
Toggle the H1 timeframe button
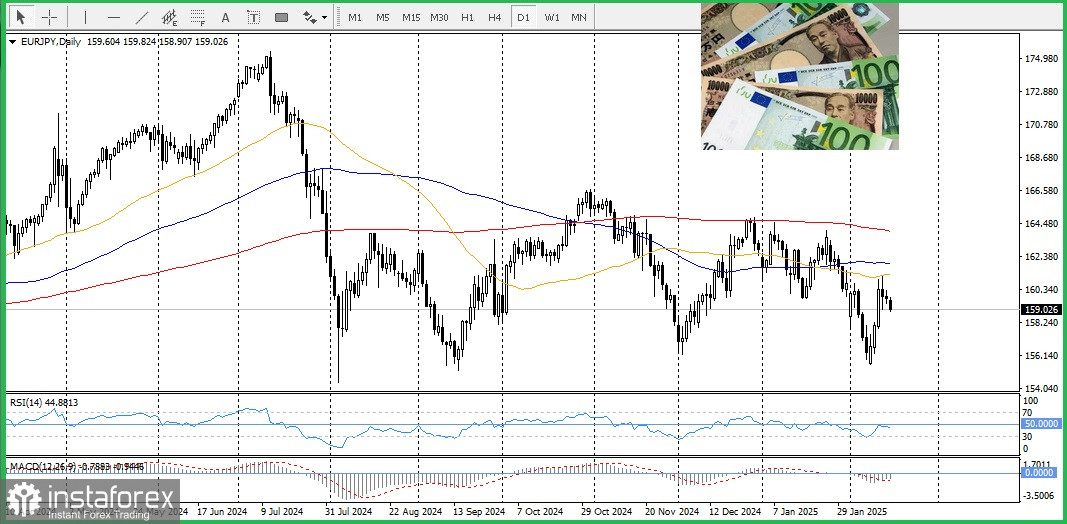[467, 17]
